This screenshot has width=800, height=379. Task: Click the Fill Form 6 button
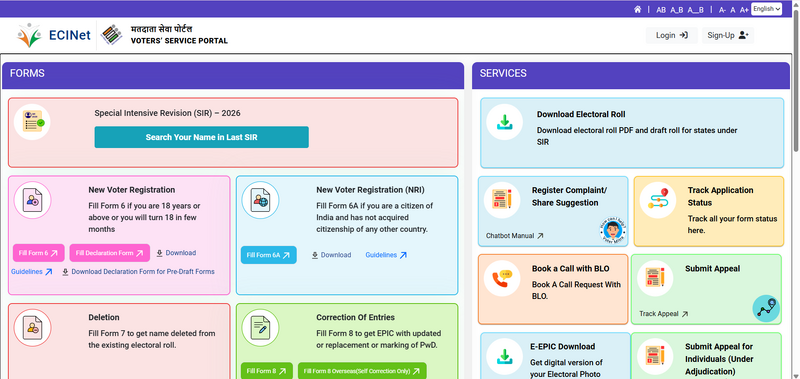coord(39,253)
